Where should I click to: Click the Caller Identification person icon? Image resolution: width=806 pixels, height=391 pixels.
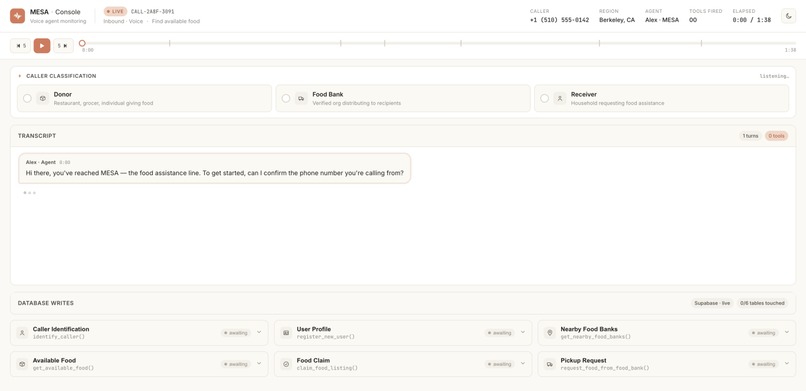point(22,333)
